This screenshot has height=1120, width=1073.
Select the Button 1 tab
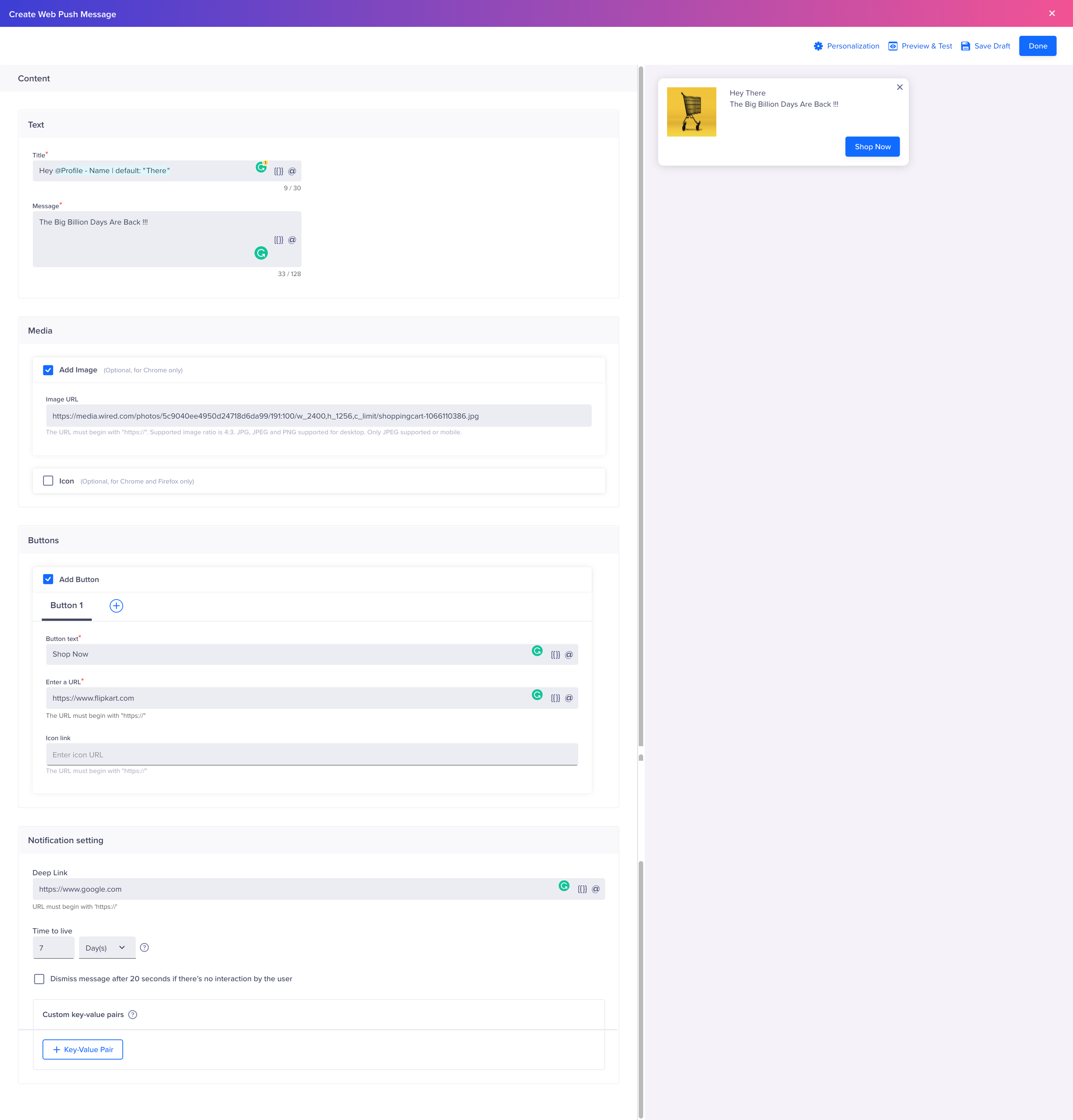(66, 606)
